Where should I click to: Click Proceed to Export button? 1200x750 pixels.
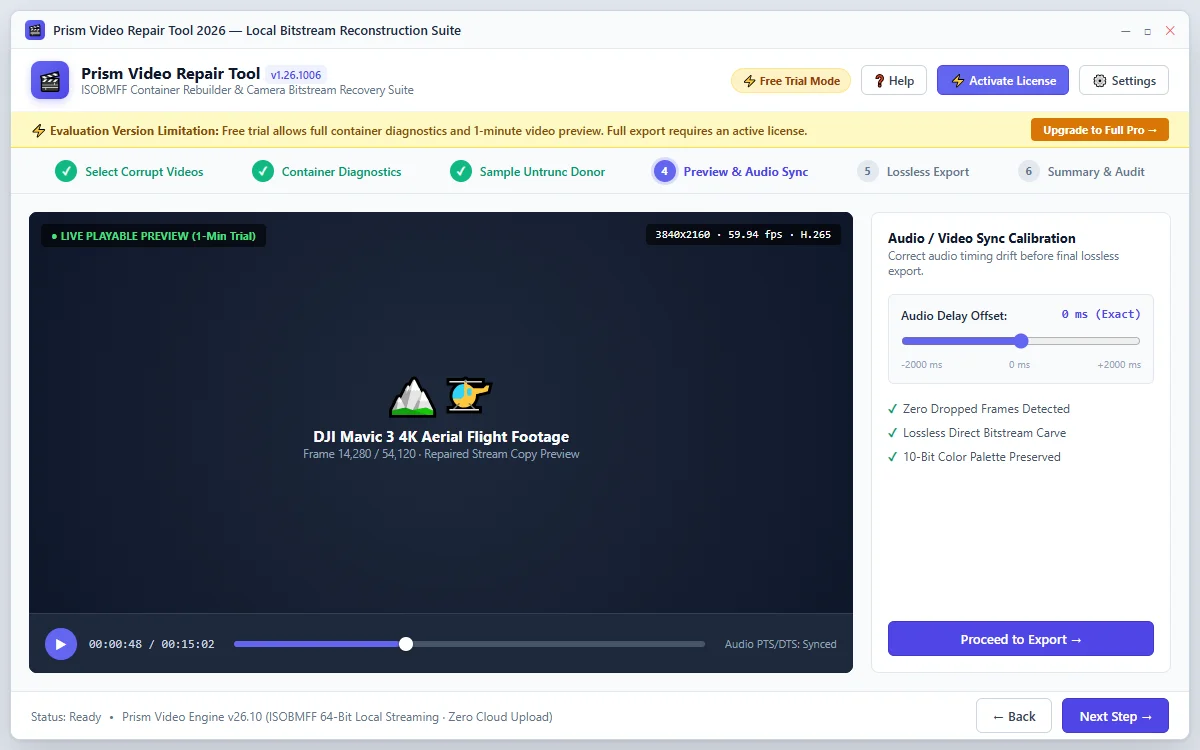click(x=1021, y=639)
